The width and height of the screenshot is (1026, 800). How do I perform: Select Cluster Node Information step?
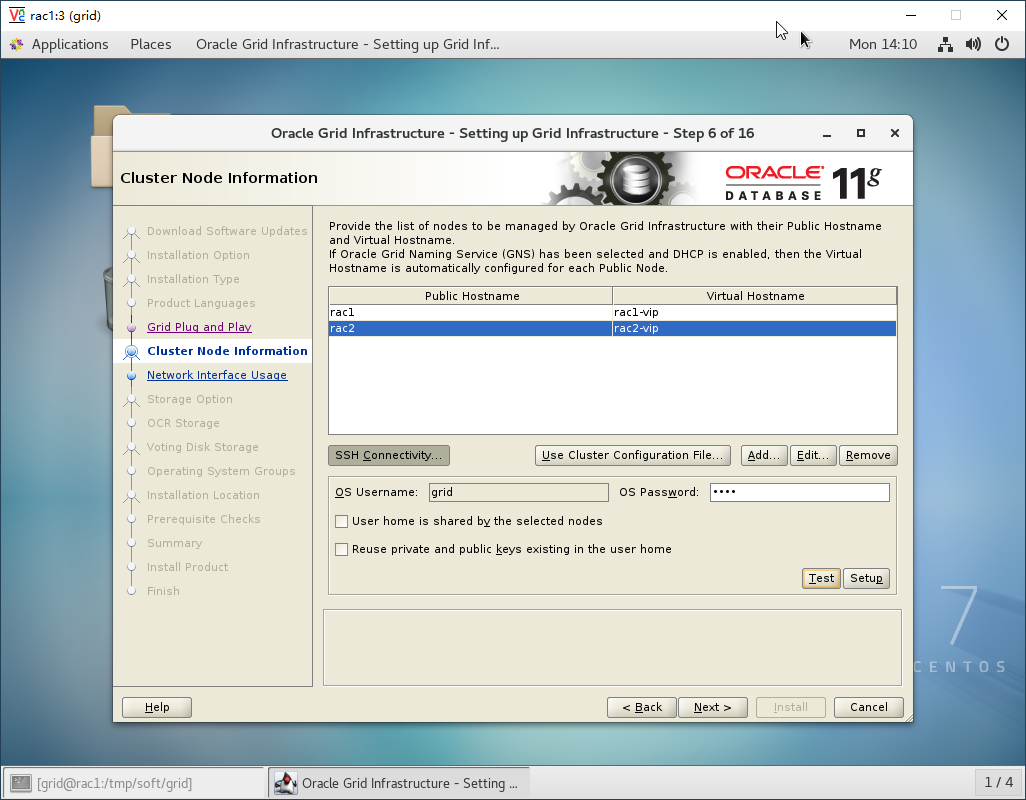(x=227, y=351)
